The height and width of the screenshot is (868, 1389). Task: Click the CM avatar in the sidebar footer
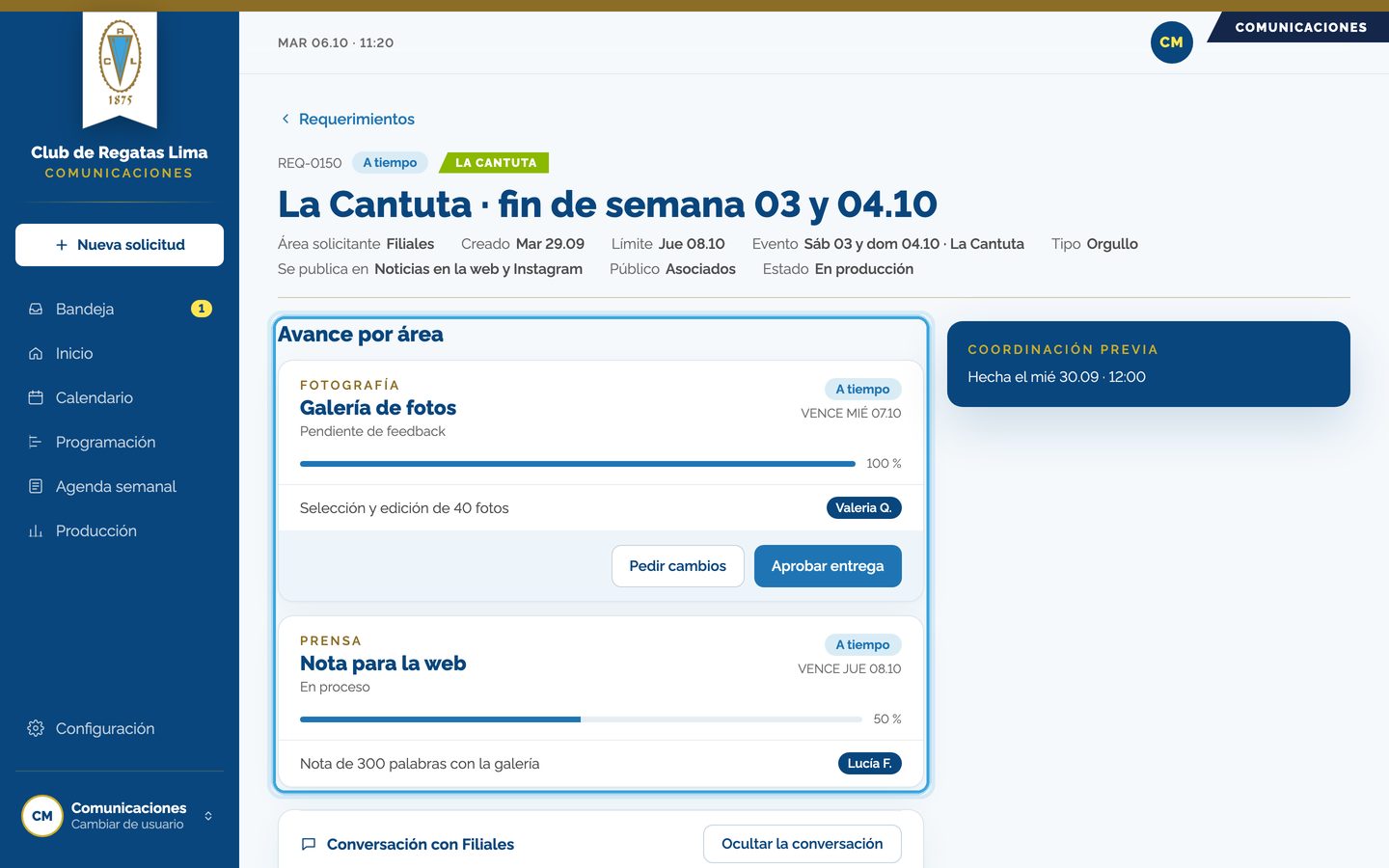pos(42,816)
